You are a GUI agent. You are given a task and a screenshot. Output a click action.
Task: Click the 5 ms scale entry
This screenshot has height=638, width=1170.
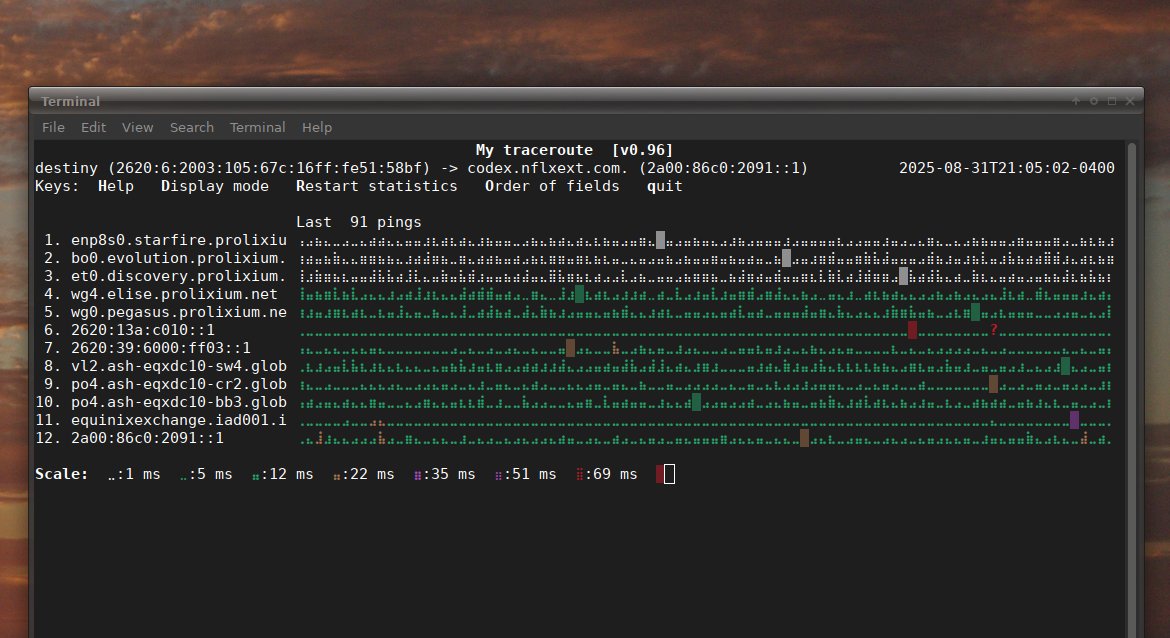click(206, 474)
